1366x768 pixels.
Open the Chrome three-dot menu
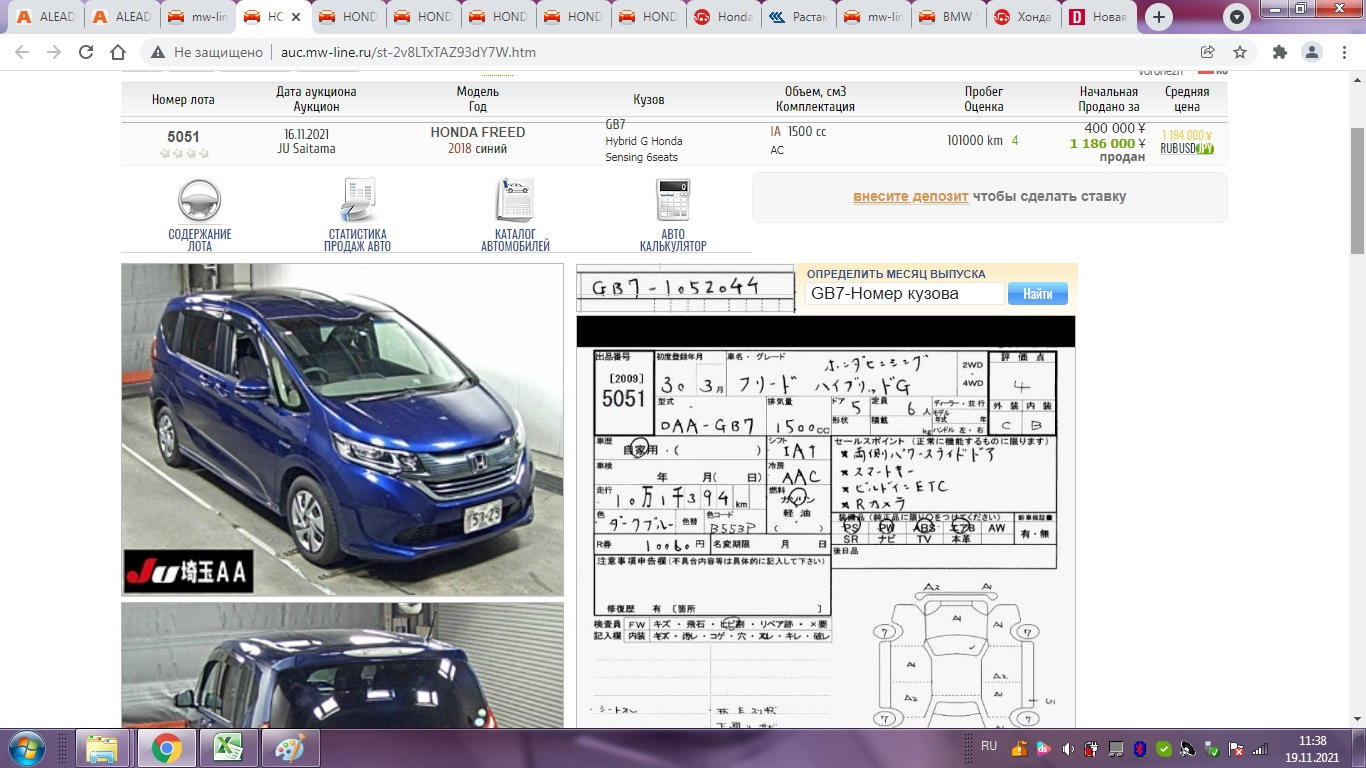1343,52
